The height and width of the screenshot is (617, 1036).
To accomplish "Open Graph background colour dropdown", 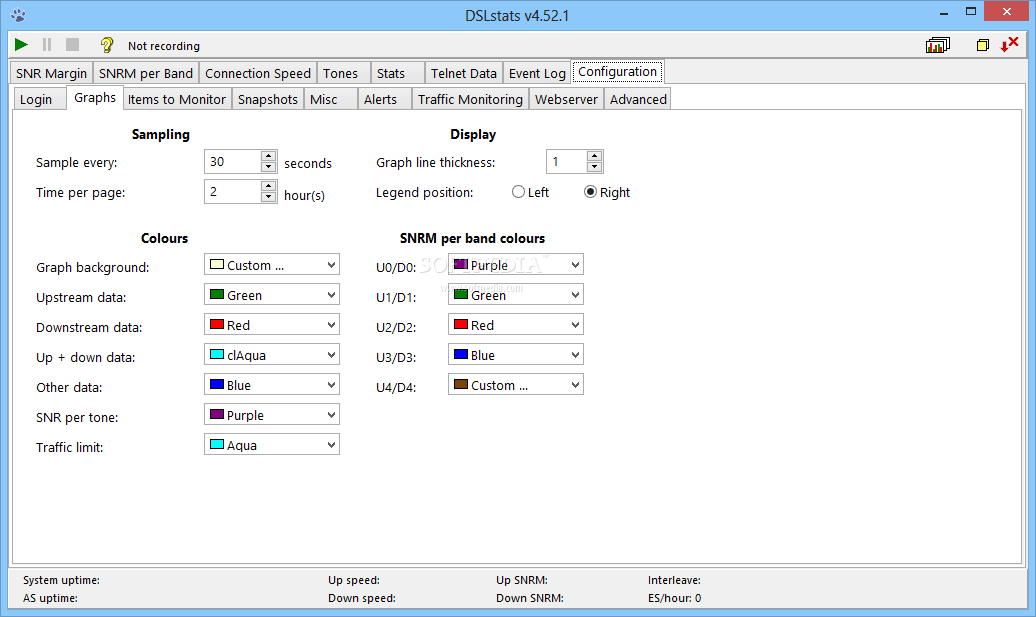I will (x=272, y=265).
